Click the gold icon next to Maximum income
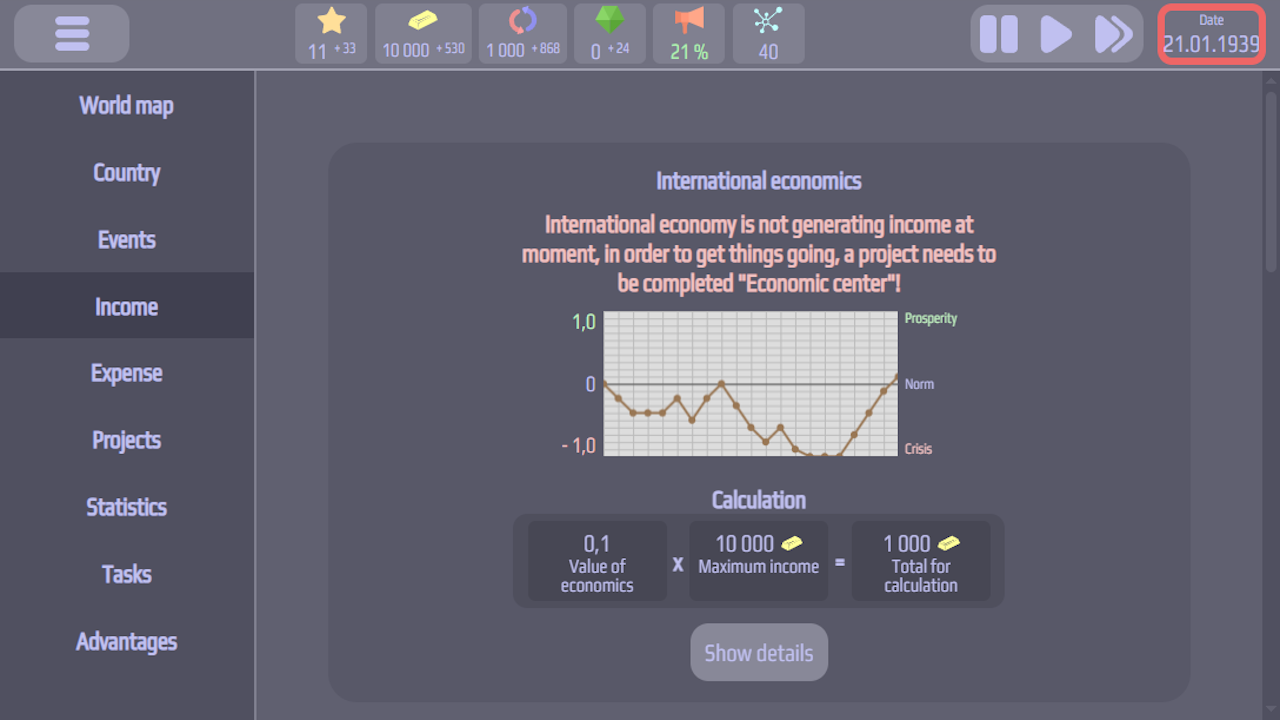The image size is (1280, 720). coord(792,542)
